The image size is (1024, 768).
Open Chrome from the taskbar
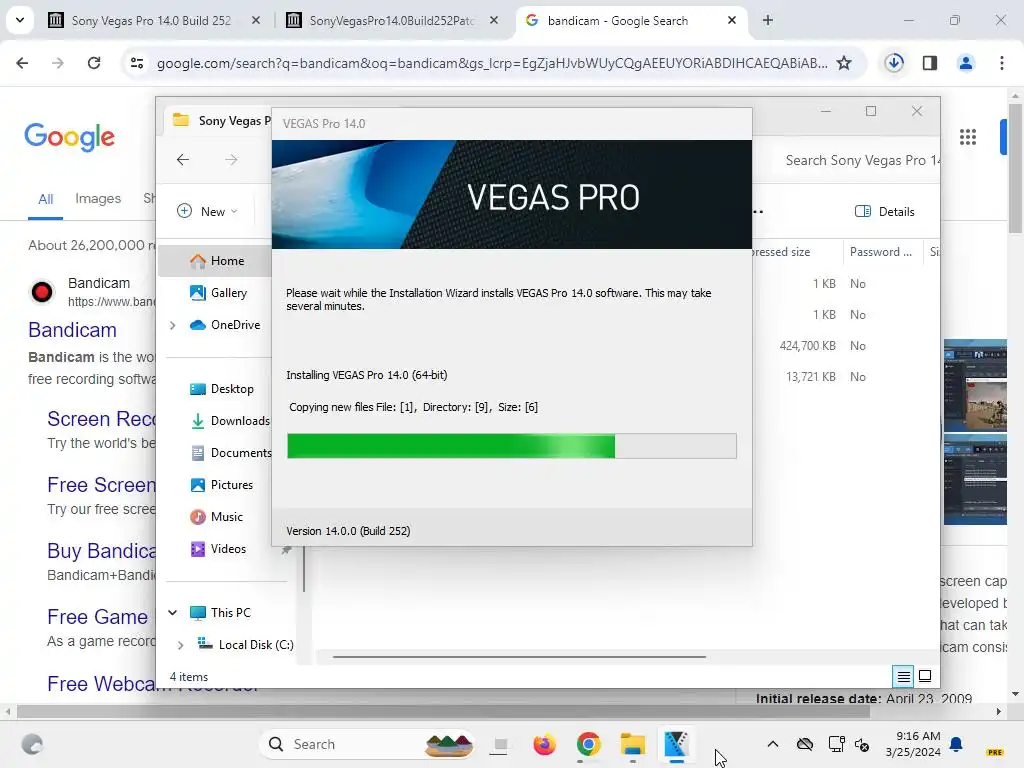coord(588,744)
